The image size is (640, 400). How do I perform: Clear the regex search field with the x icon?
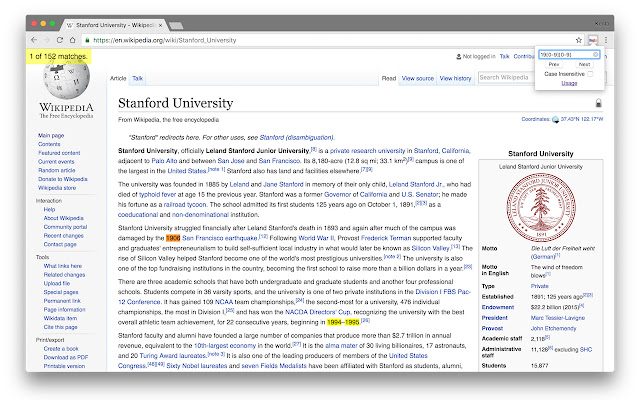click(595, 54)
